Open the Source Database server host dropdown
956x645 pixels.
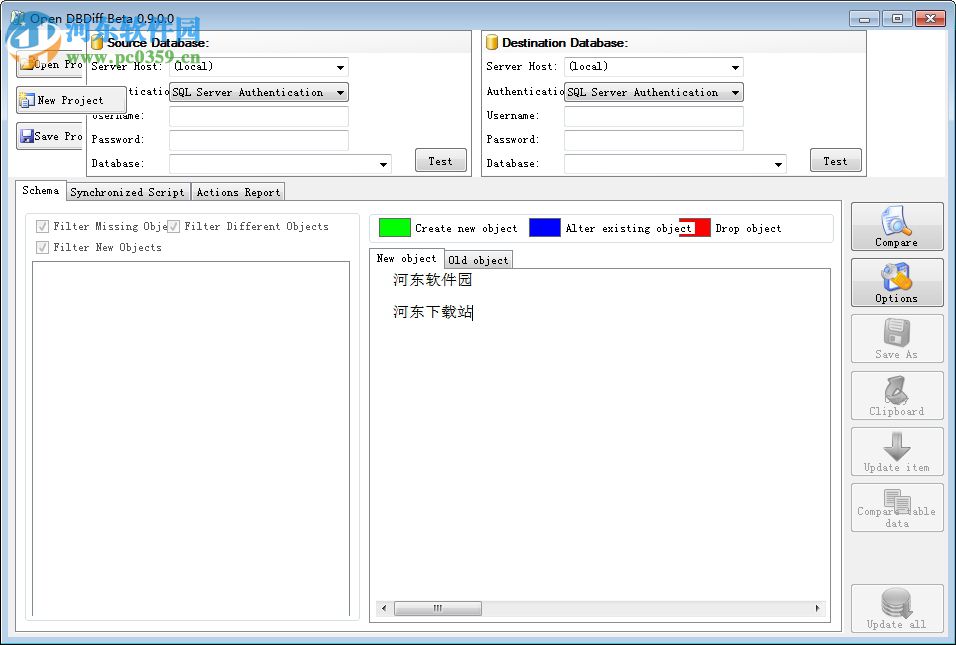[x=340, y=67]
